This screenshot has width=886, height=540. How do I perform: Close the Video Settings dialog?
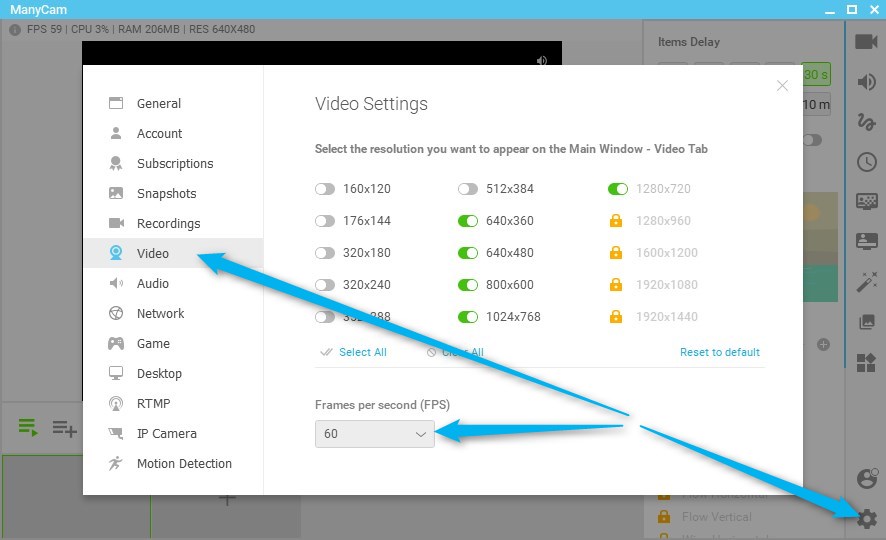coord(782,86)
